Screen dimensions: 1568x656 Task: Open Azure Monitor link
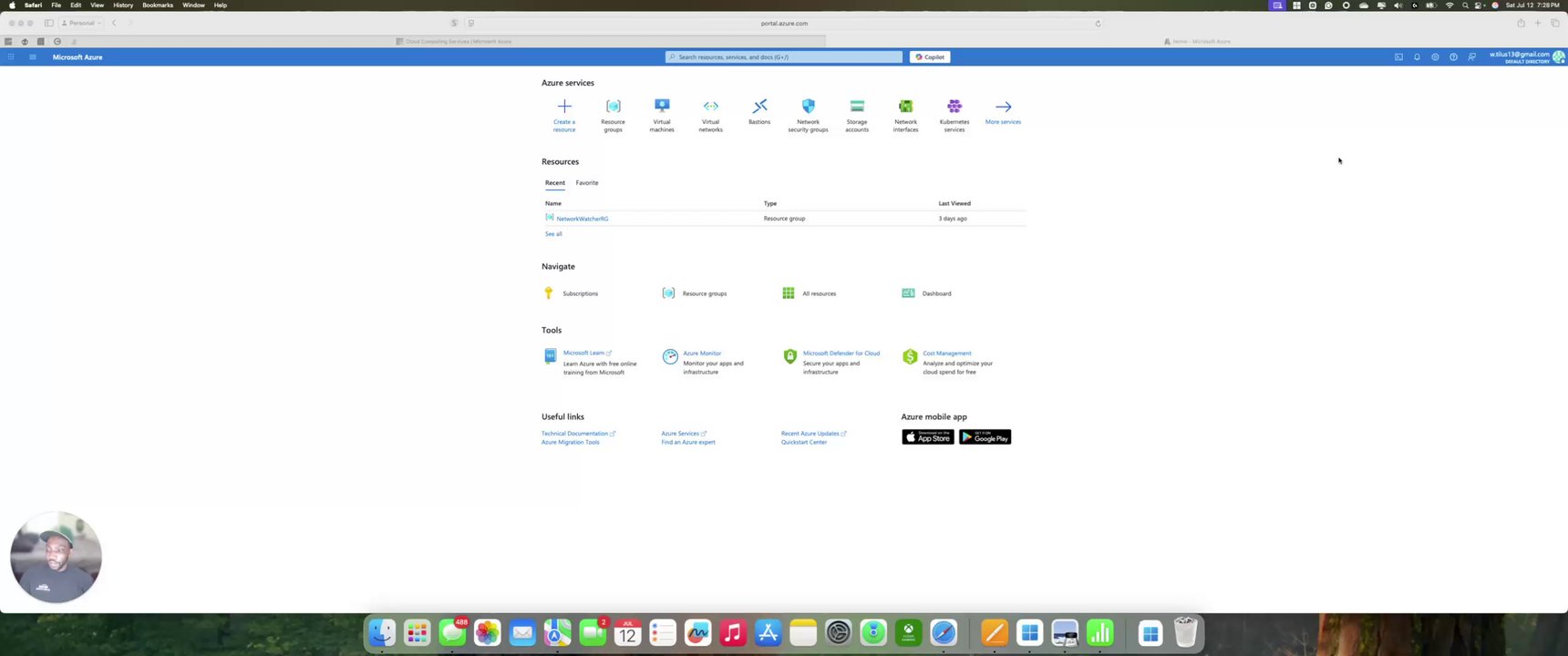tap(702, 353)
